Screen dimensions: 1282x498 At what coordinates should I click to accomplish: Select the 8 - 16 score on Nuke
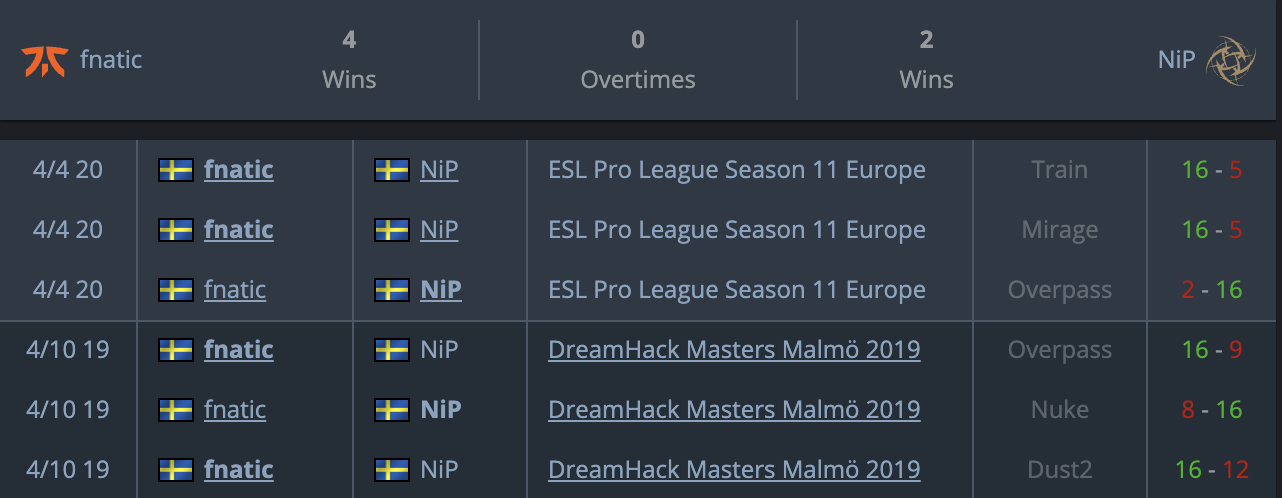(1211, 410)
